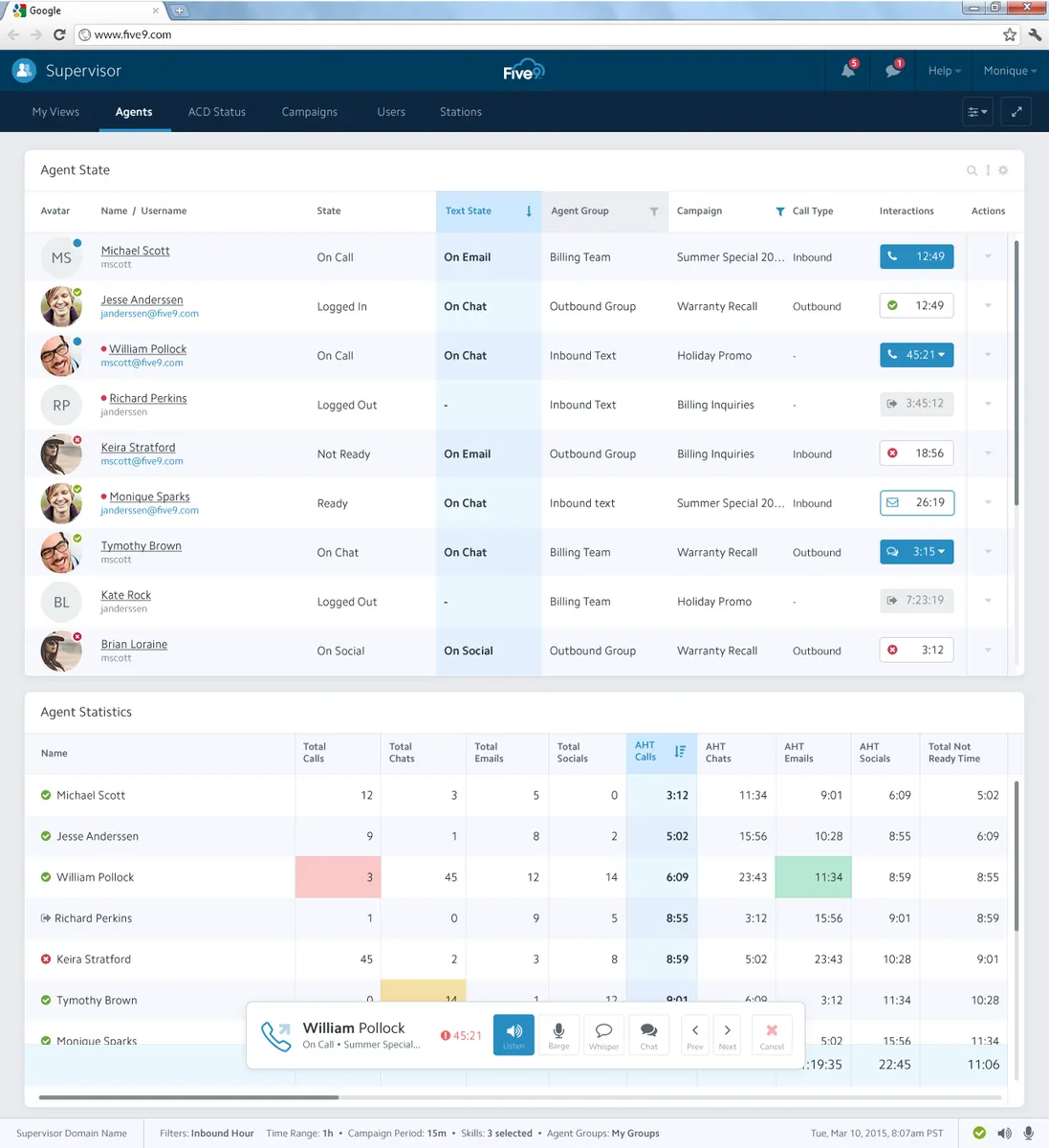Switch to the ACD Status tab
The image size is (1049, 1148).
[x=217, y=112]
